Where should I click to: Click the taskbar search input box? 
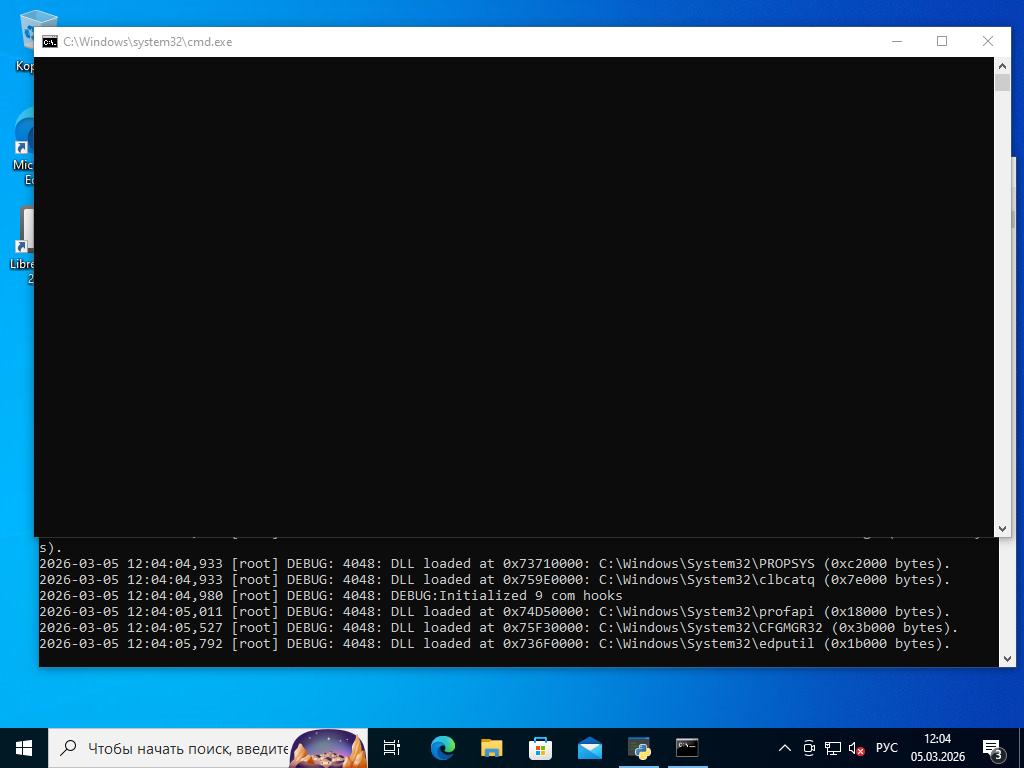pos(185,747)
